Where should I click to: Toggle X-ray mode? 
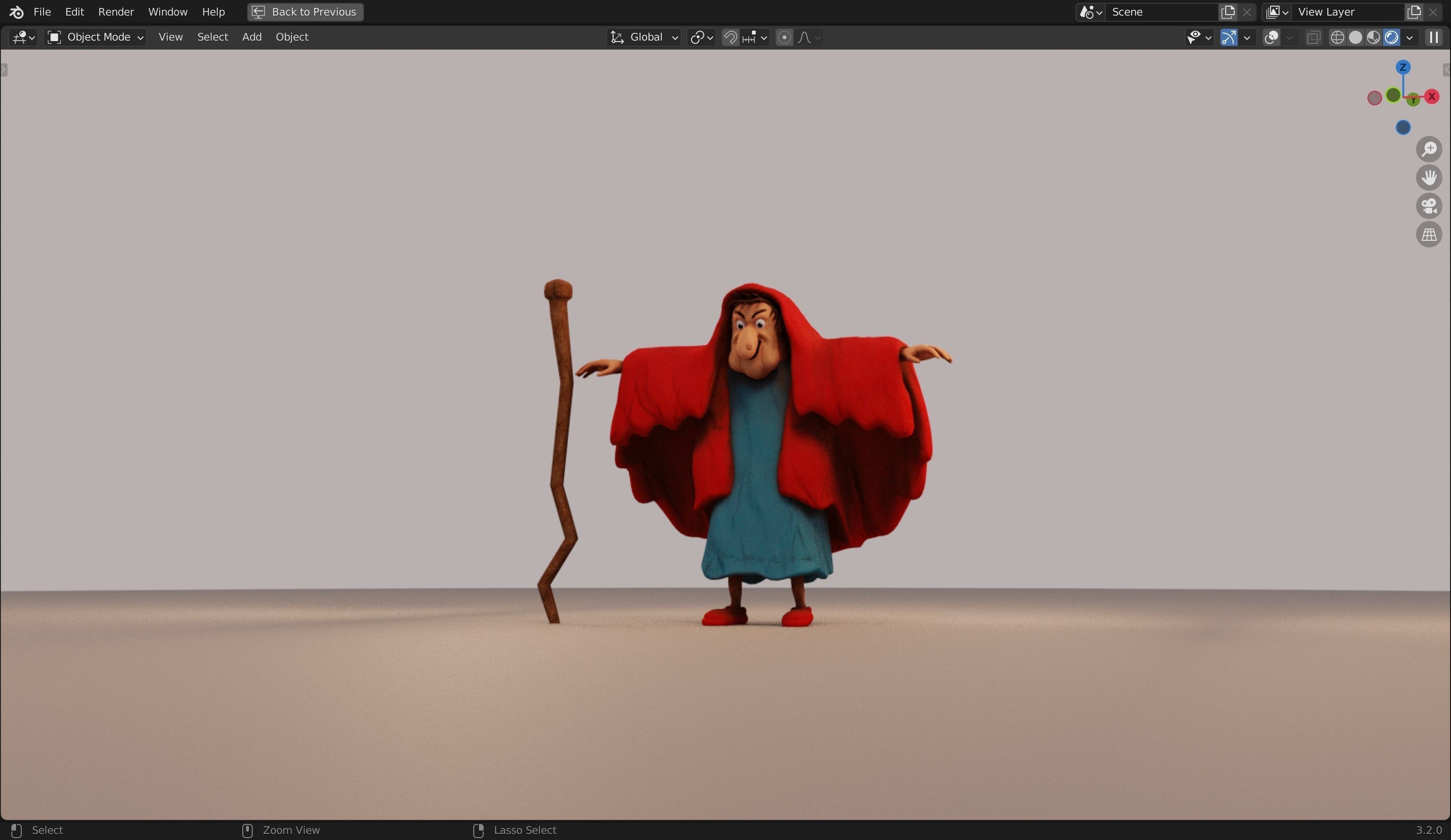[x=1314, y=37]
